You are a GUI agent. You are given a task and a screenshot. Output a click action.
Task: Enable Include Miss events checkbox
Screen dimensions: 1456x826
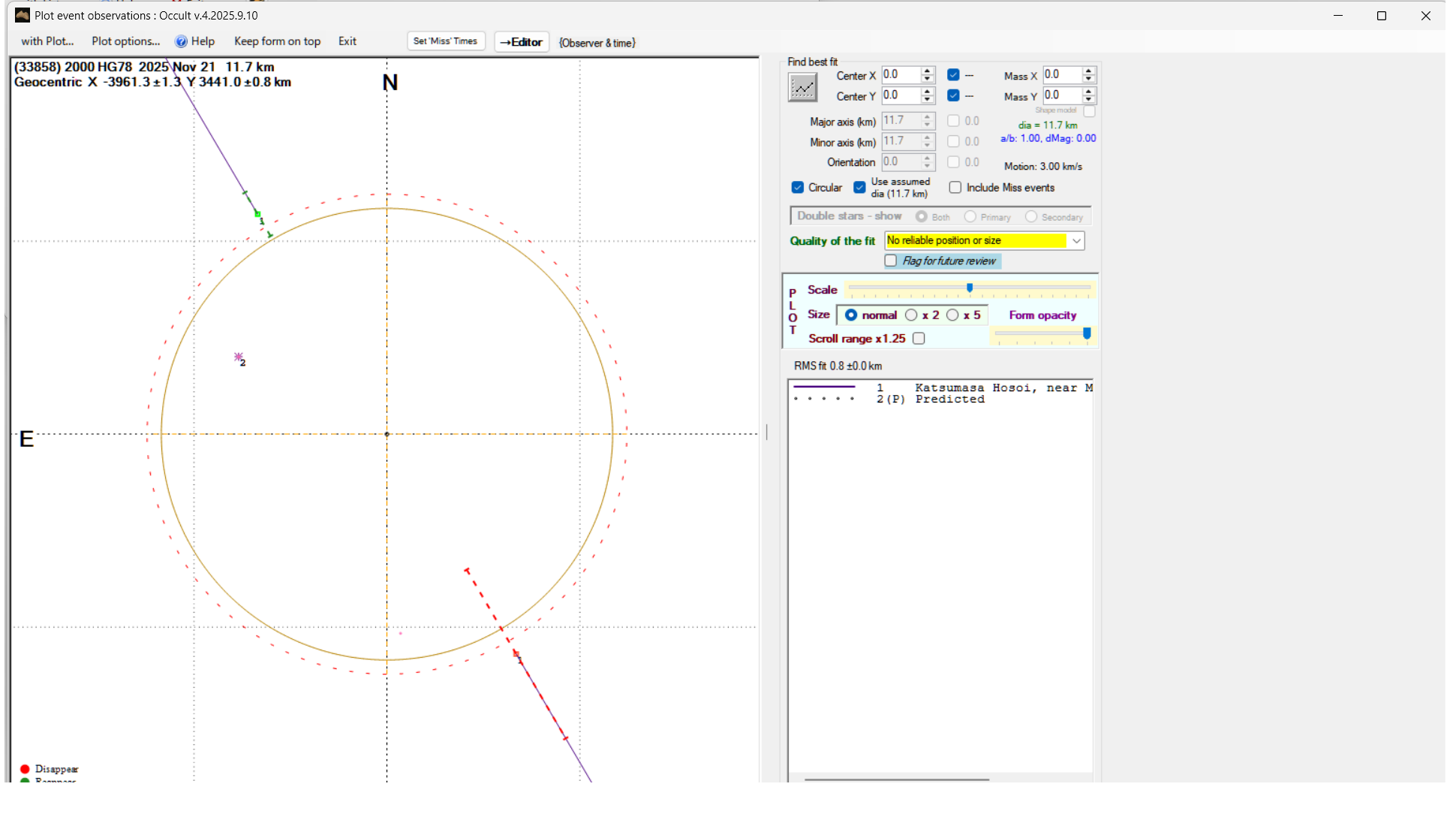pyautogui.click(x=955, y=188)
